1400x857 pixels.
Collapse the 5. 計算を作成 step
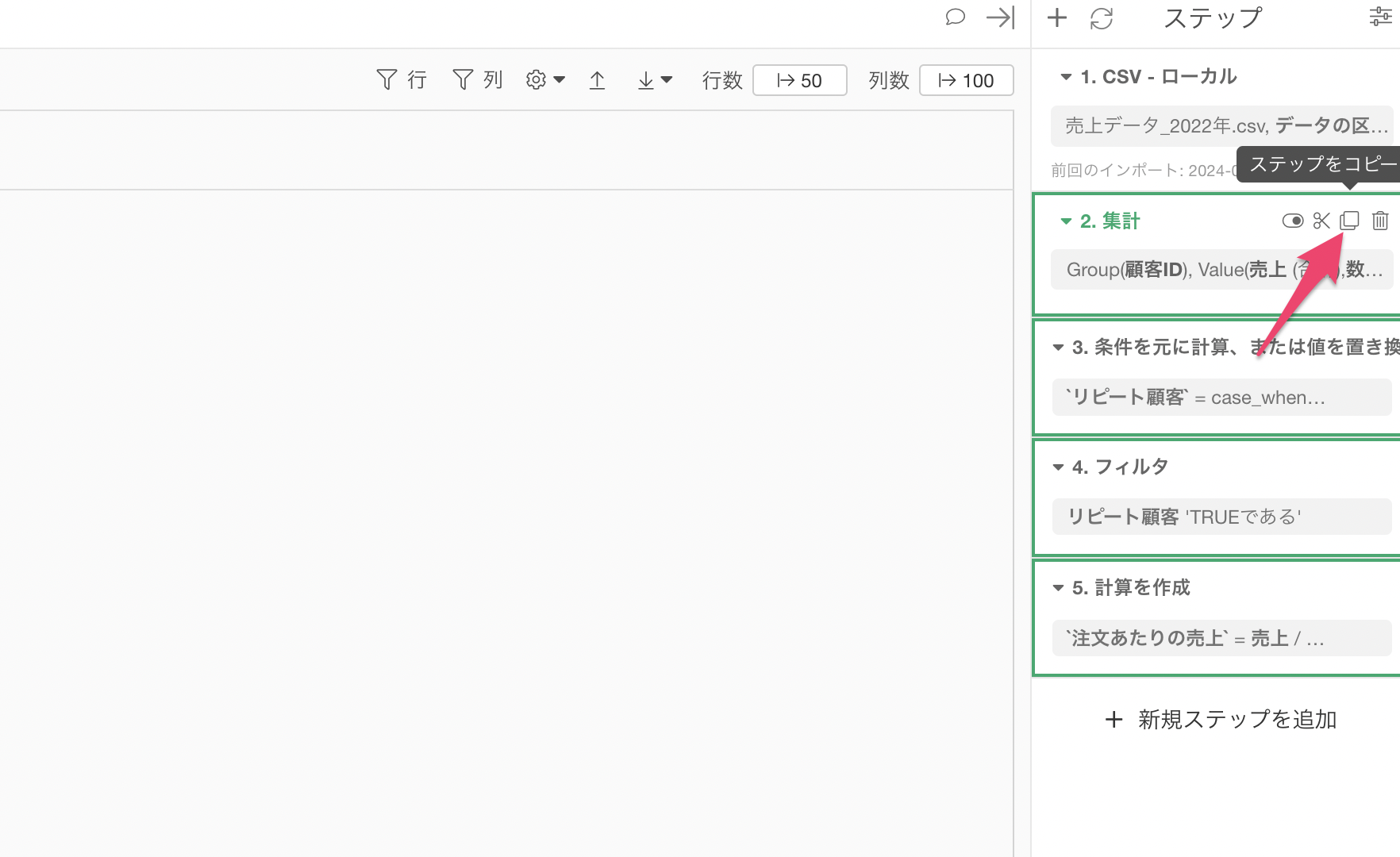tap(1058, 588)
